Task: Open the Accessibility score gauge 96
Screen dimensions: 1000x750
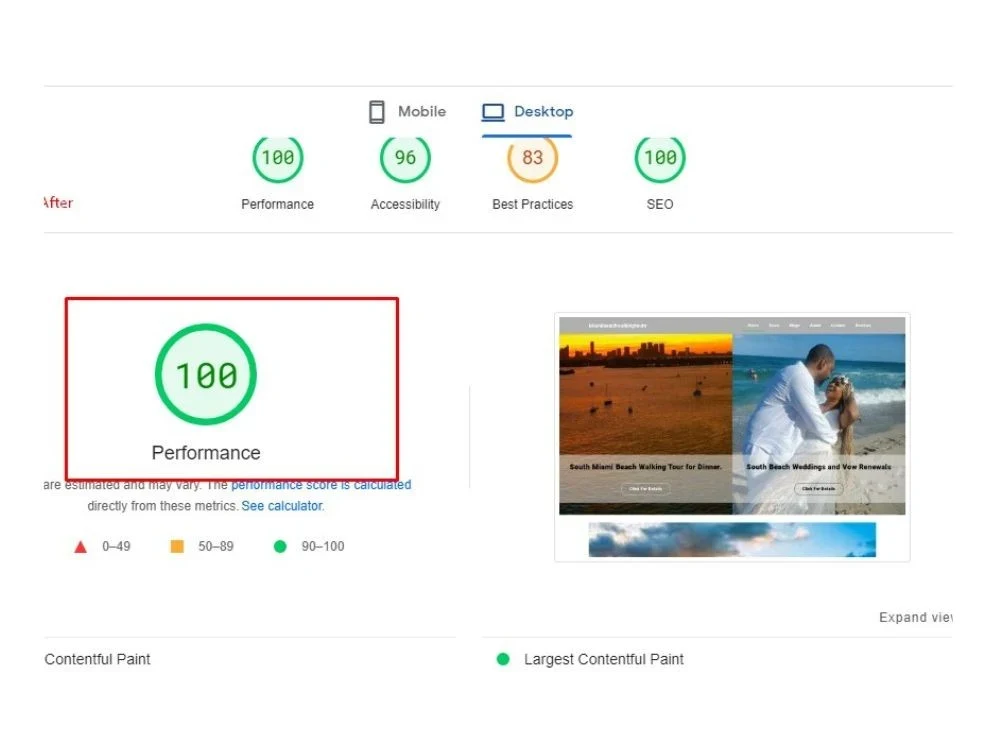Action: coord(405,158)
